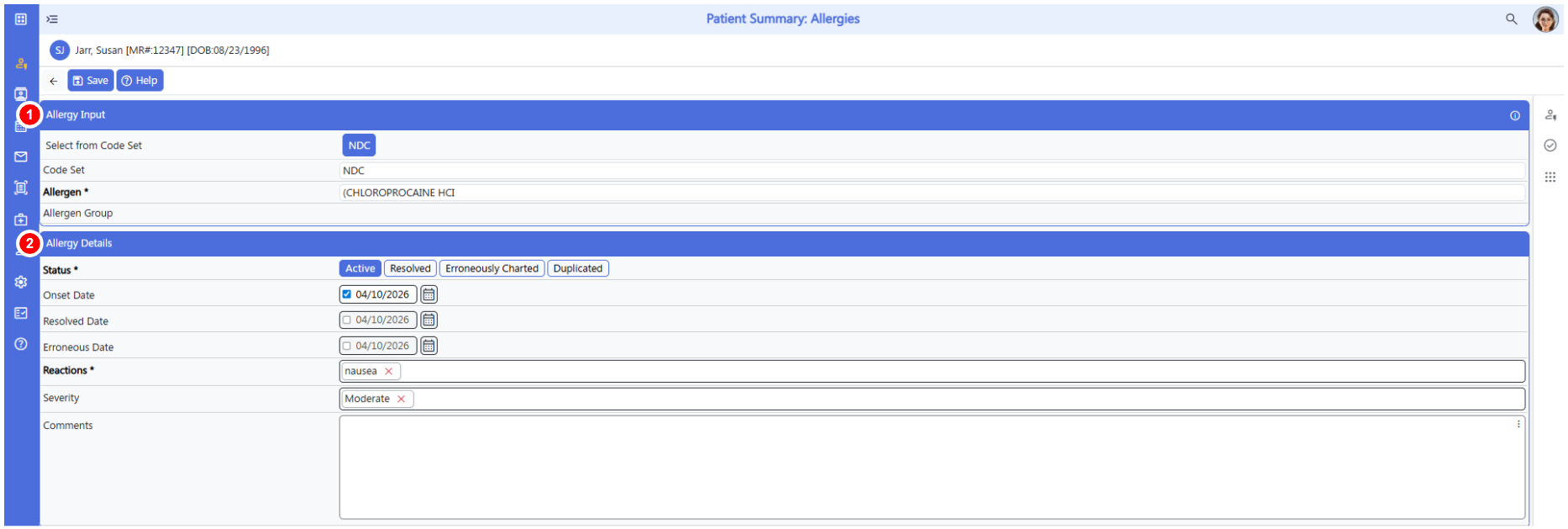Click the Code Set input field
This screenshot has width=1568, height=529.
pos(932,171)
